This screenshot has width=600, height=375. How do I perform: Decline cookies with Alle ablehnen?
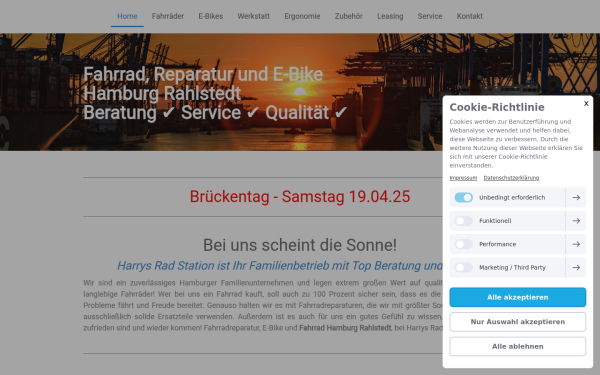click(x=517, y=346)
